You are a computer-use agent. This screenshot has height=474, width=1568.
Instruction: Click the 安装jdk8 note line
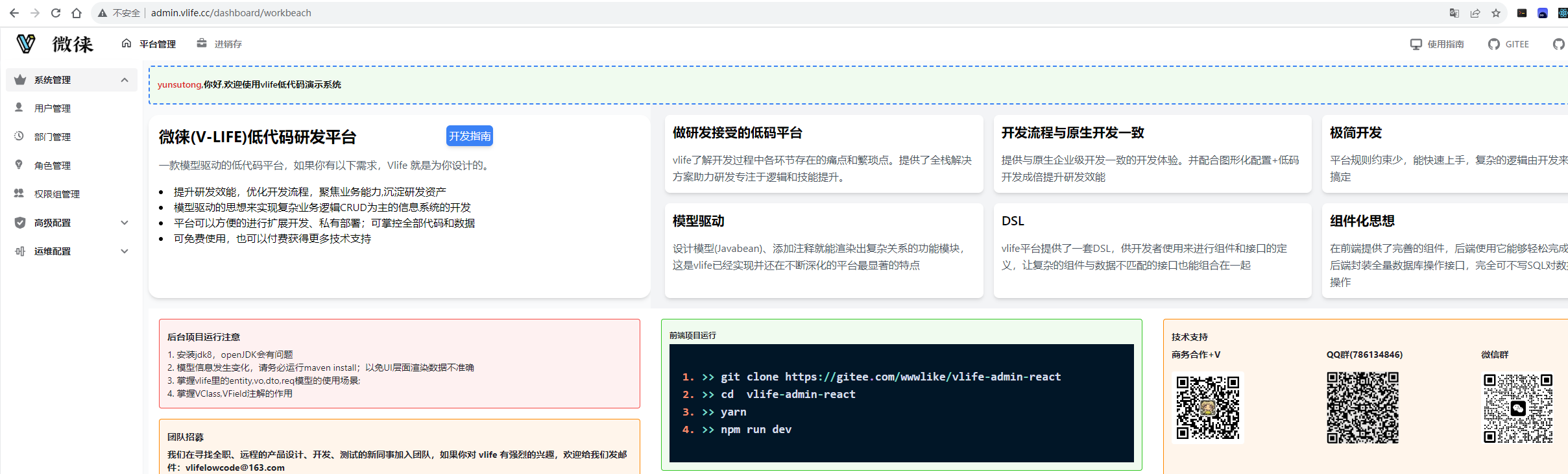pos(230,355)
